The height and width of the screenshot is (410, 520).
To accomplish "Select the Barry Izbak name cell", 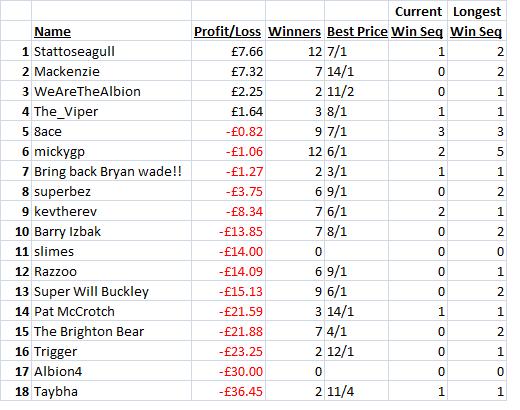I will (111, 231).
